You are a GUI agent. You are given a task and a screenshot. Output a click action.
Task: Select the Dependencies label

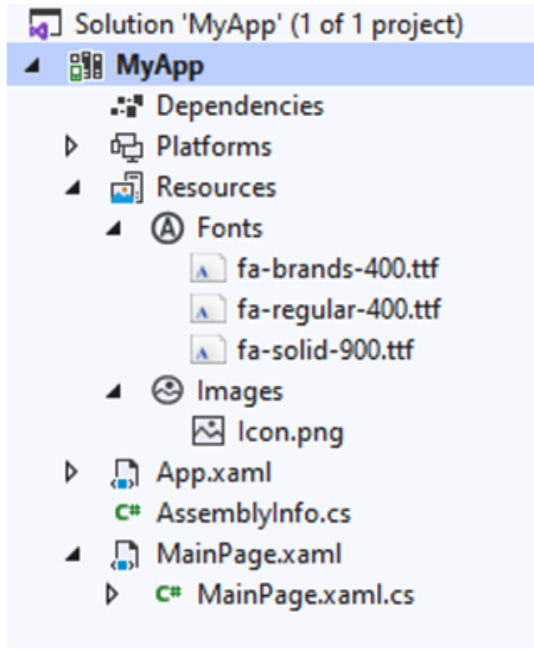[240, 106]
